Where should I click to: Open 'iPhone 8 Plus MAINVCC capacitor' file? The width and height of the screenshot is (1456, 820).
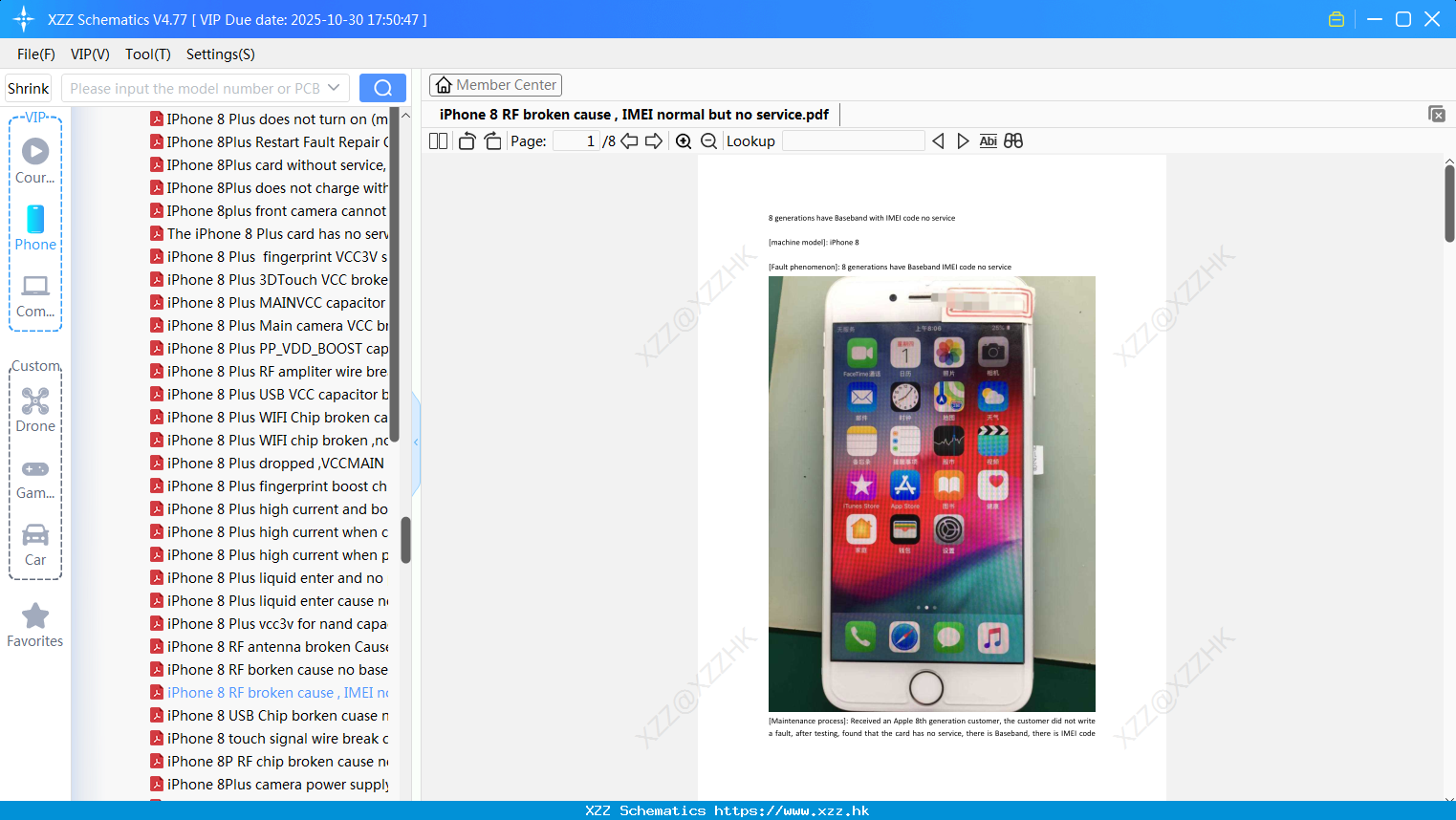click(269, 303)
